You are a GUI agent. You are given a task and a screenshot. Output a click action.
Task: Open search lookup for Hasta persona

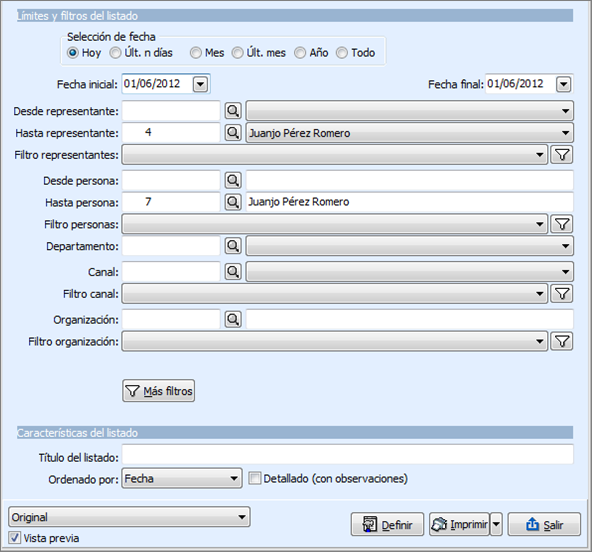(x=233, y=202)
